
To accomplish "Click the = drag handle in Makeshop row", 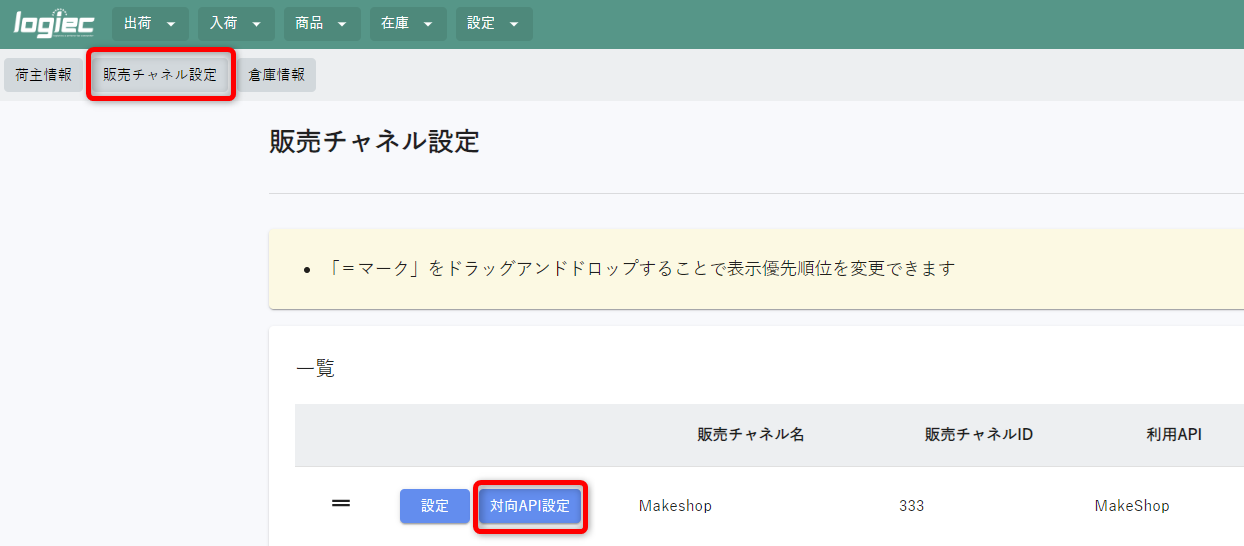I will [x=341, y=504].
